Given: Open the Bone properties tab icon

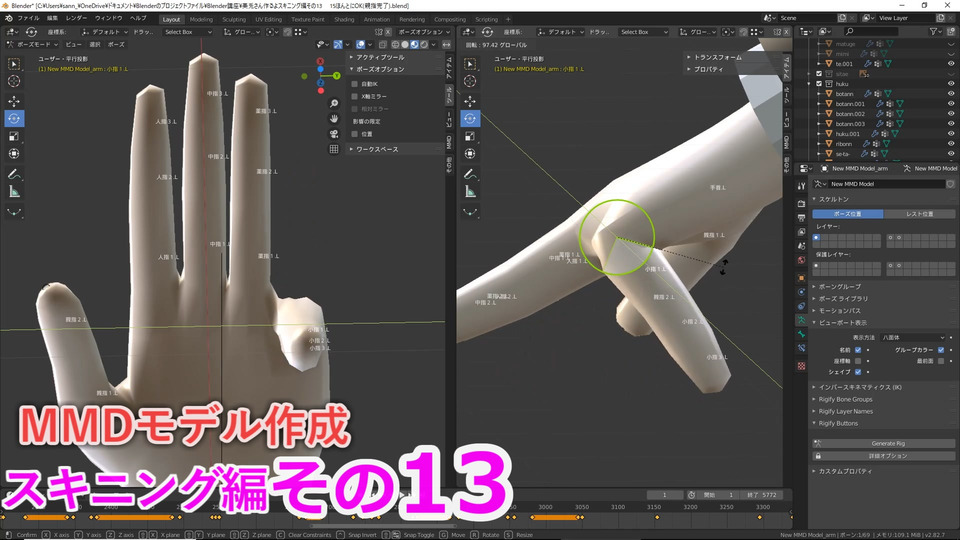Looking at the screenshot, I should [x=801, y=334].
